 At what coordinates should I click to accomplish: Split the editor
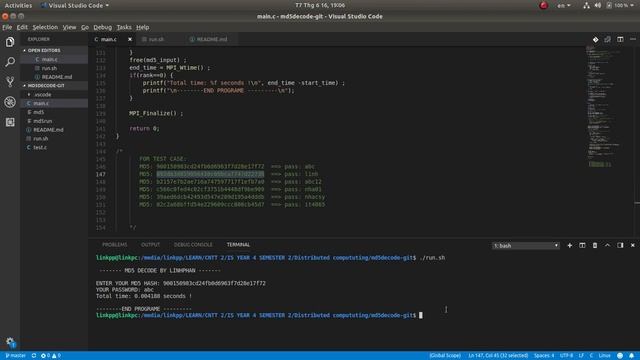[x=620, y=40]
